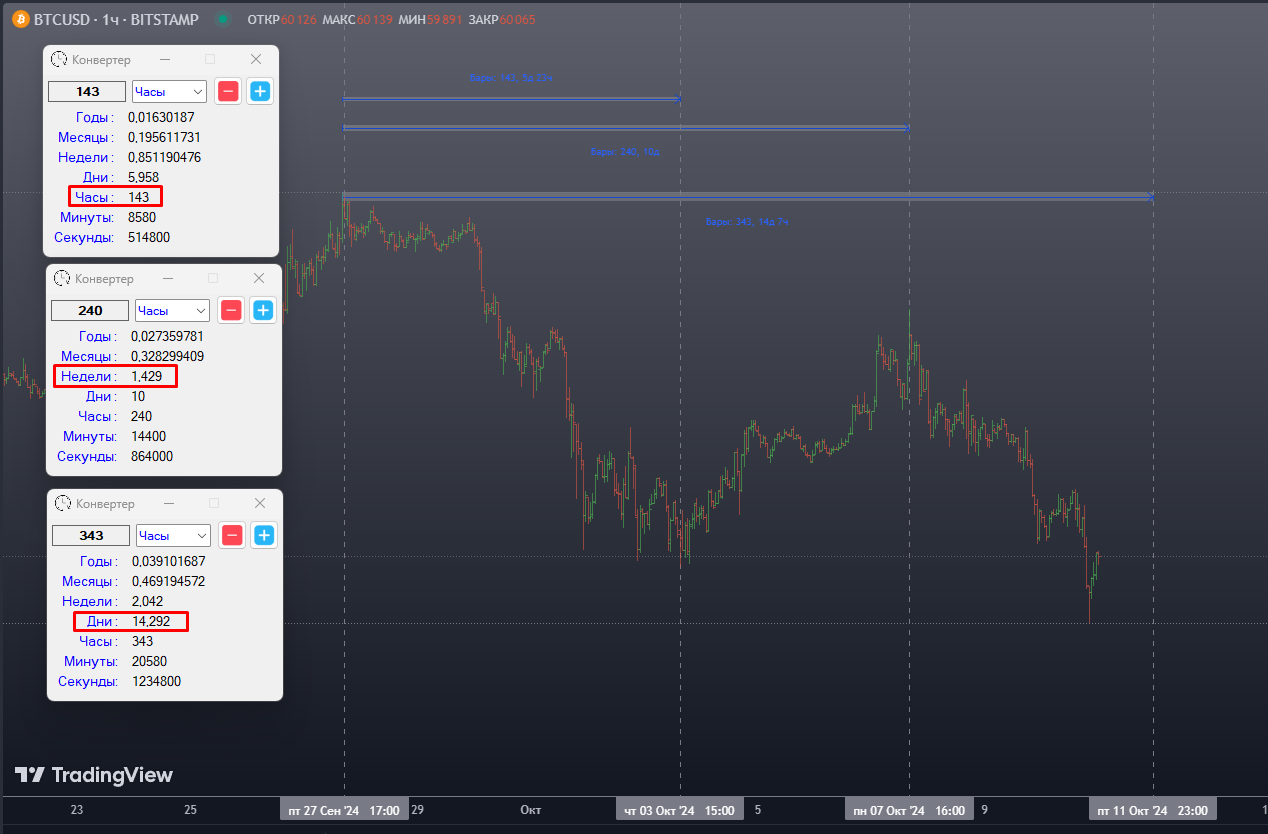Click the Месяцы value 0,328299409

click(x=167, y=356)
